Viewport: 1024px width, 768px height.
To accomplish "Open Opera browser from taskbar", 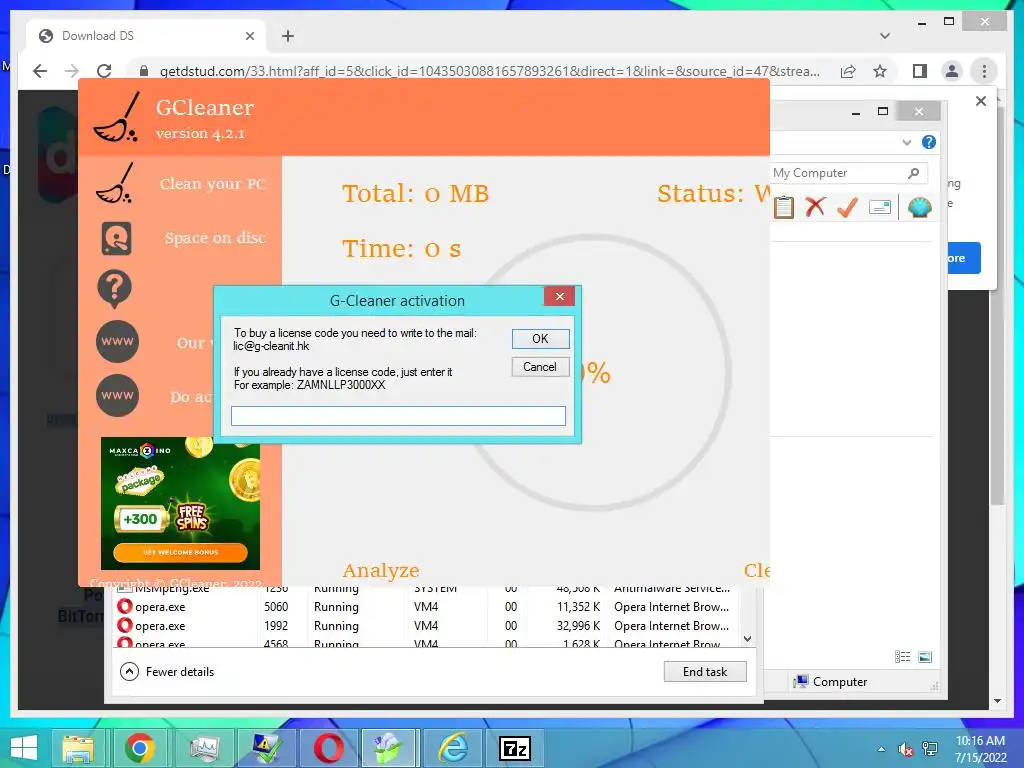I will 328,748.
